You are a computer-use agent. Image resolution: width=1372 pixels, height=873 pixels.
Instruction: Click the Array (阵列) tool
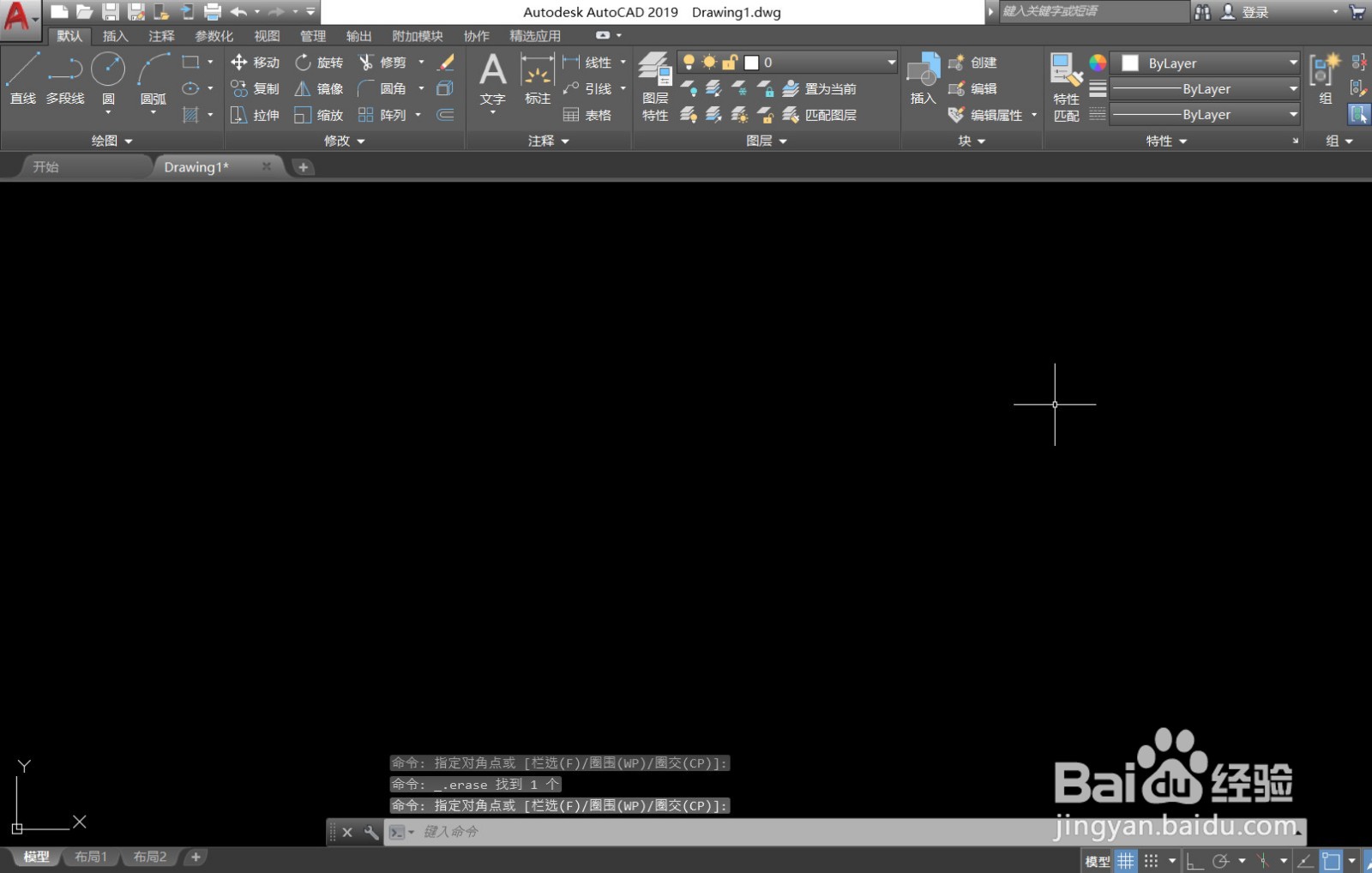coord(382,115)
